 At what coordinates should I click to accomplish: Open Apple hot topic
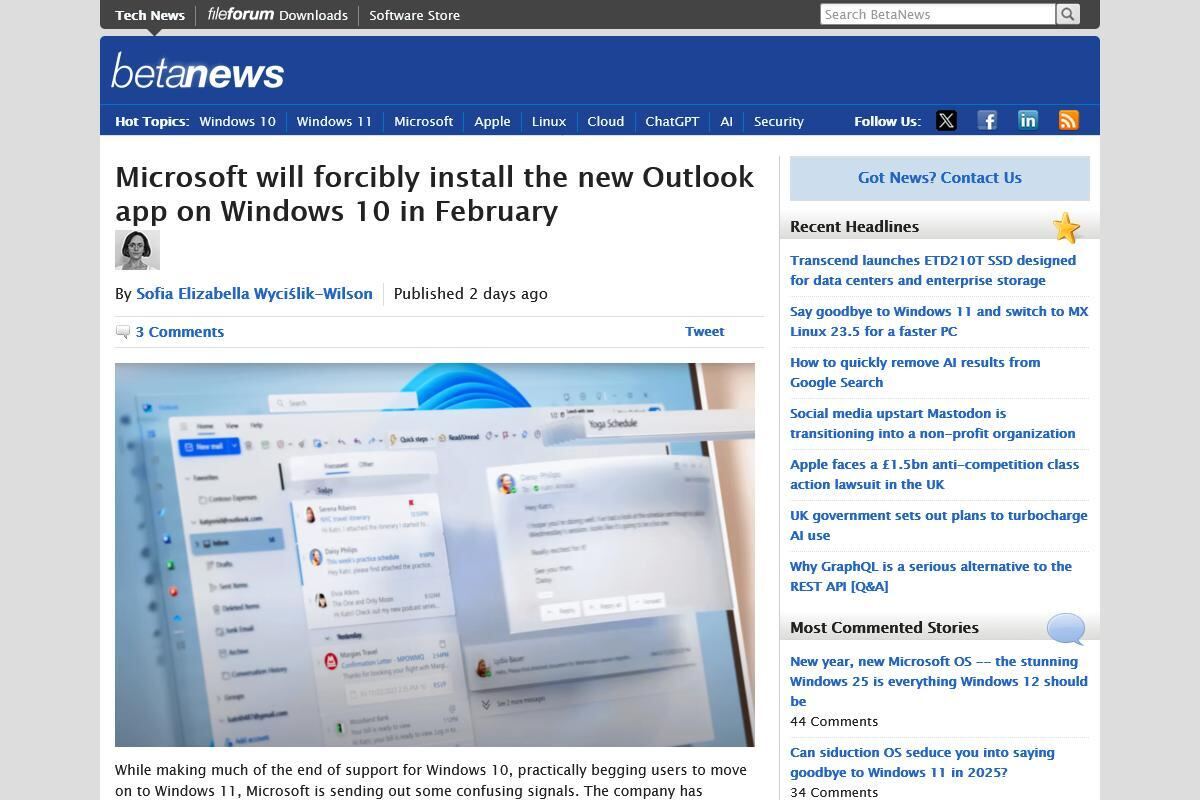pos(492,121)
